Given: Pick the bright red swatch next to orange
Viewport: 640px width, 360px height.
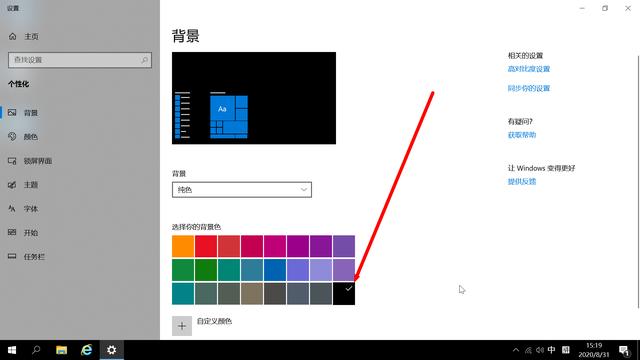Looking at the screenshot, I should pos(206,246).
